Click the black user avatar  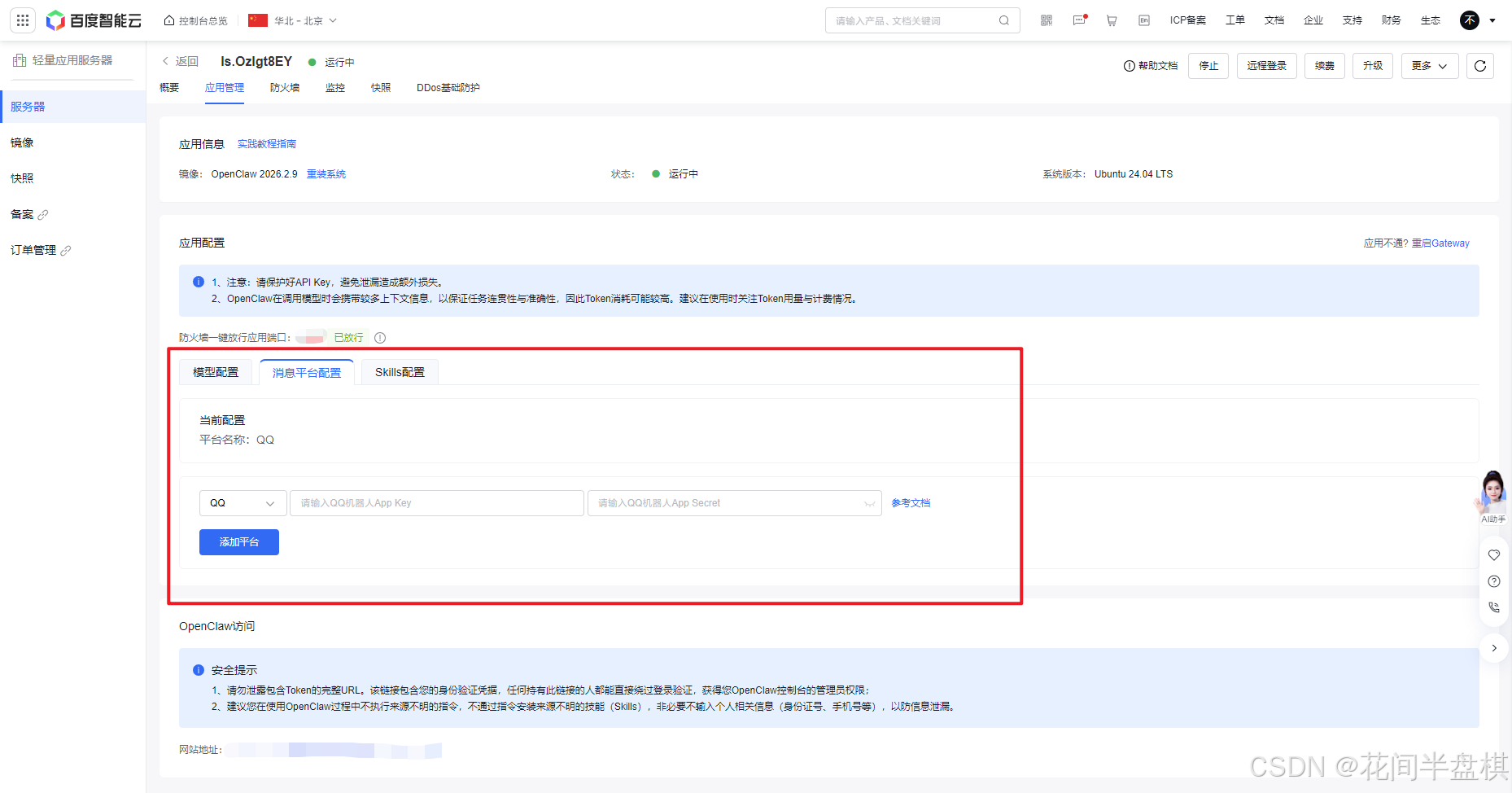pos(1470,20)
